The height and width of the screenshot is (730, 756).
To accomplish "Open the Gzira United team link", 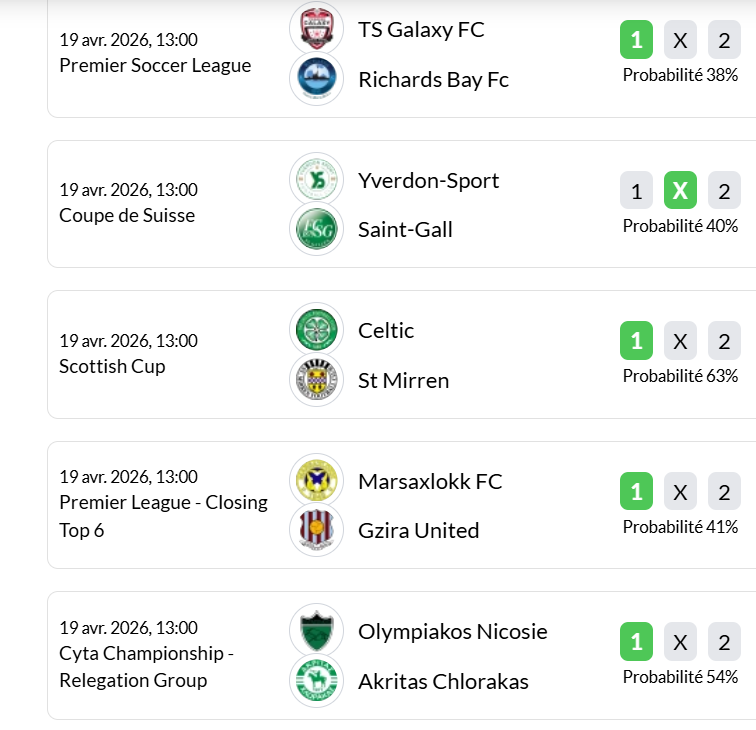I will (x=418, y=530).
